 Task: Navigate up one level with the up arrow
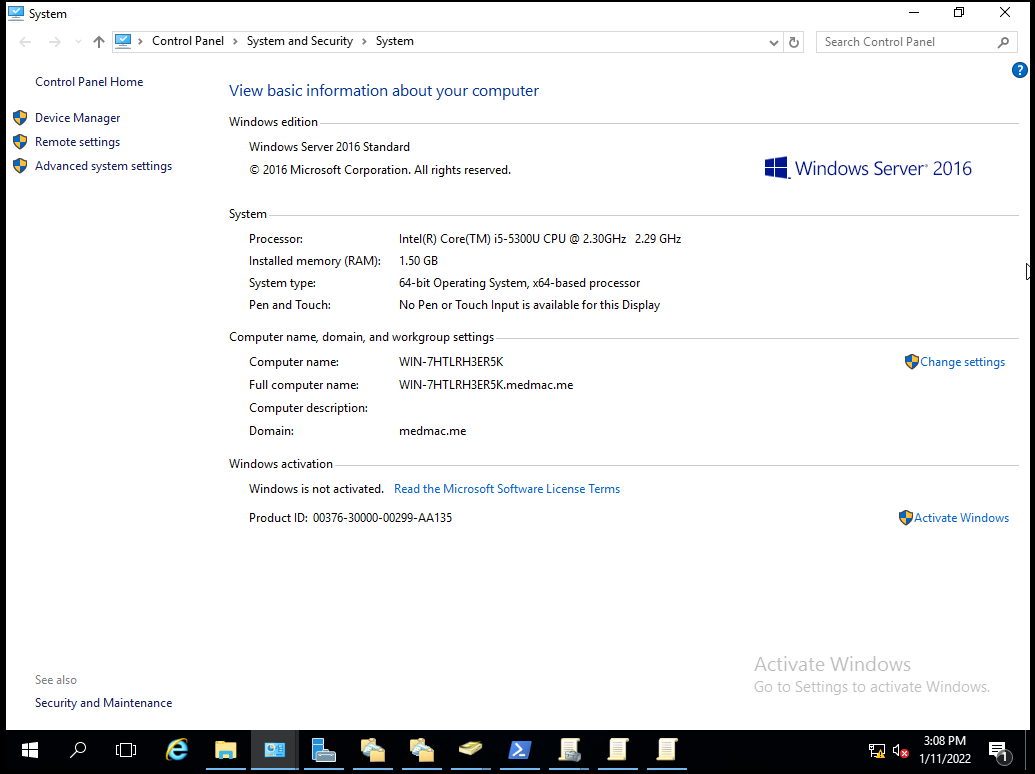[x=99, y=42]
